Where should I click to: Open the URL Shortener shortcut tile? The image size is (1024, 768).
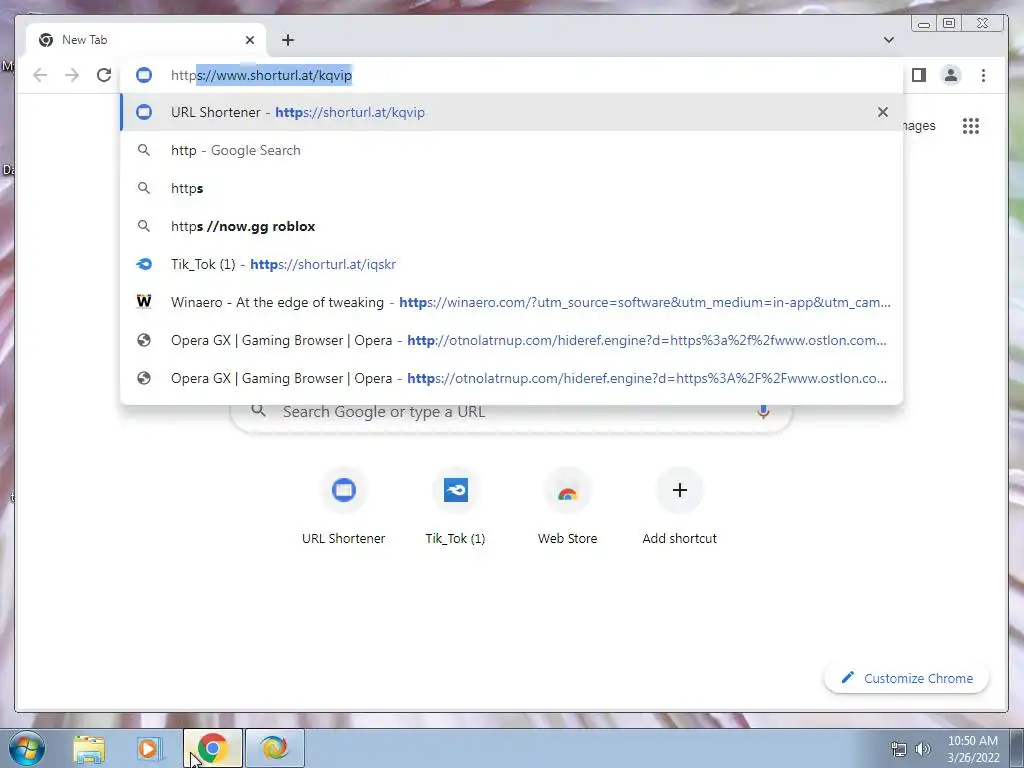[x=344, y=507]
